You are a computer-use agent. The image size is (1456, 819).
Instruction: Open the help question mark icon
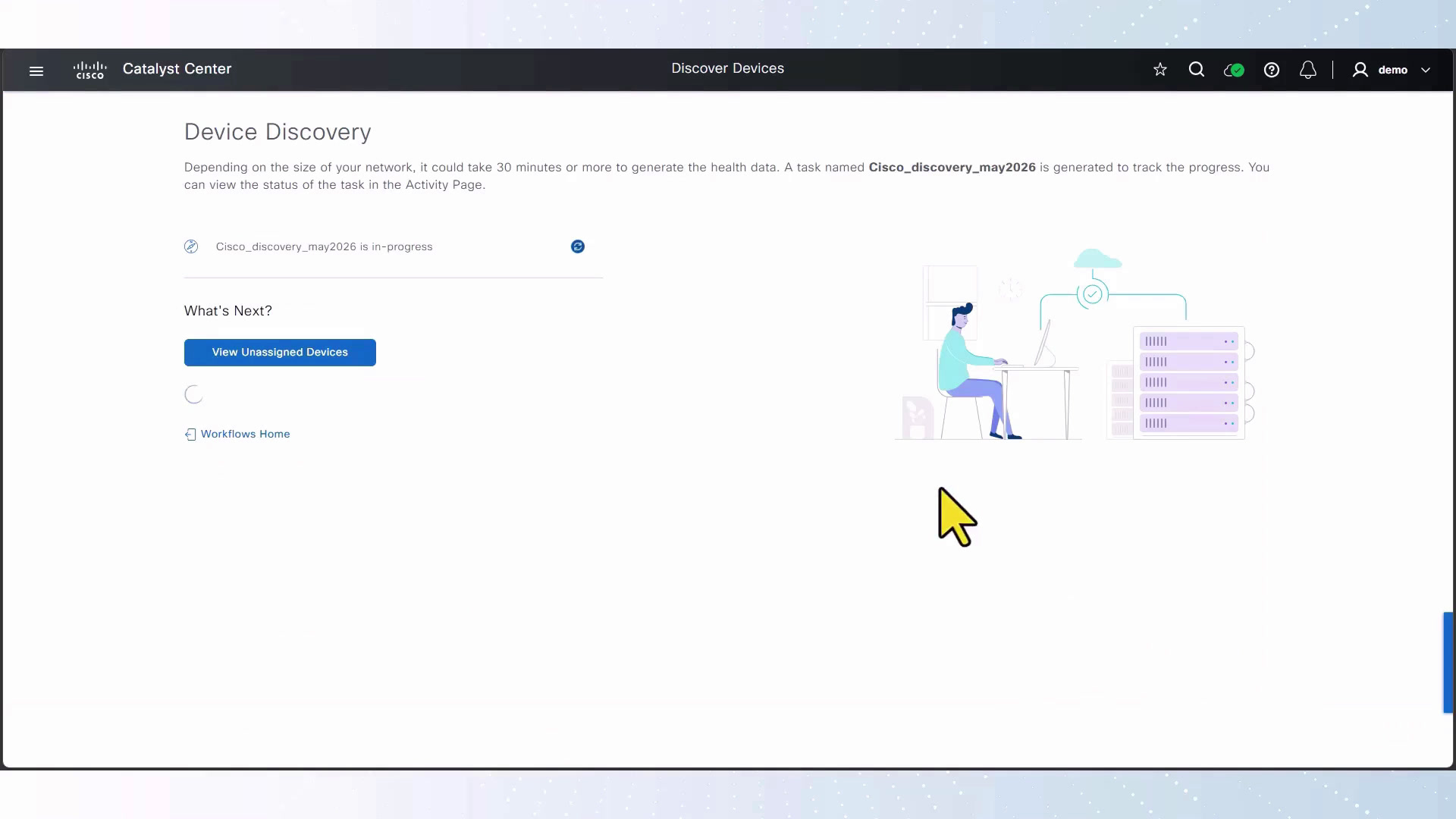pyautogui.click(x=1272, y=70)
